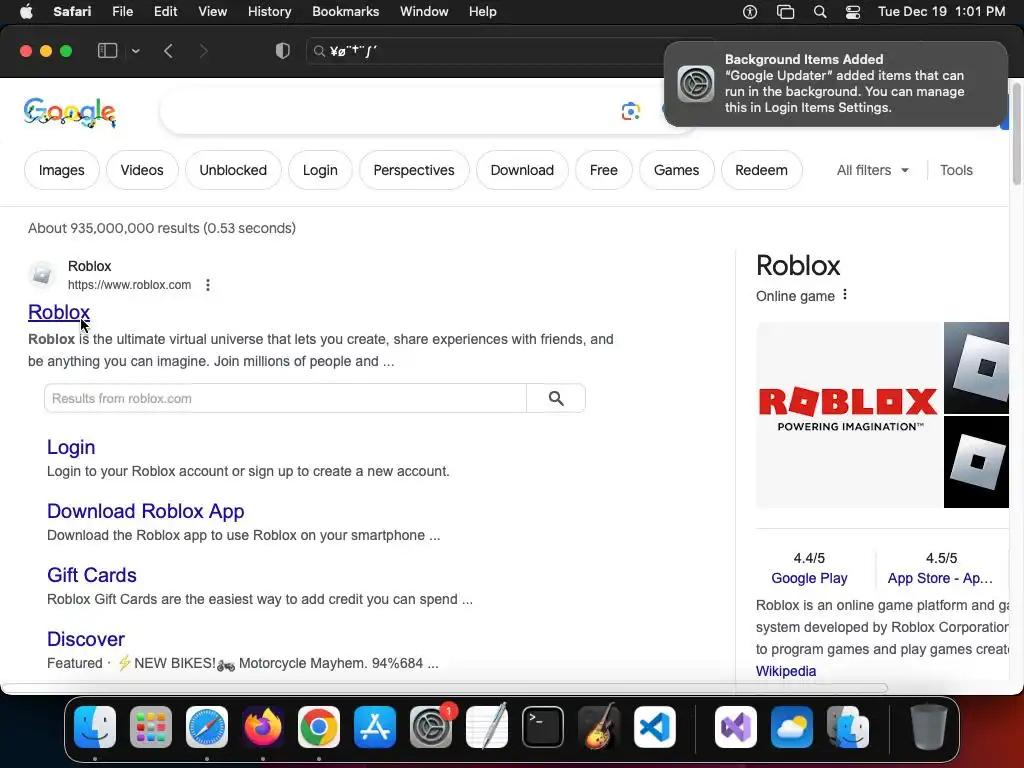Select the Download filter chip
The height and width of the screenshot is (768, 1024).
pyautogui.click(x=522, y=170)
